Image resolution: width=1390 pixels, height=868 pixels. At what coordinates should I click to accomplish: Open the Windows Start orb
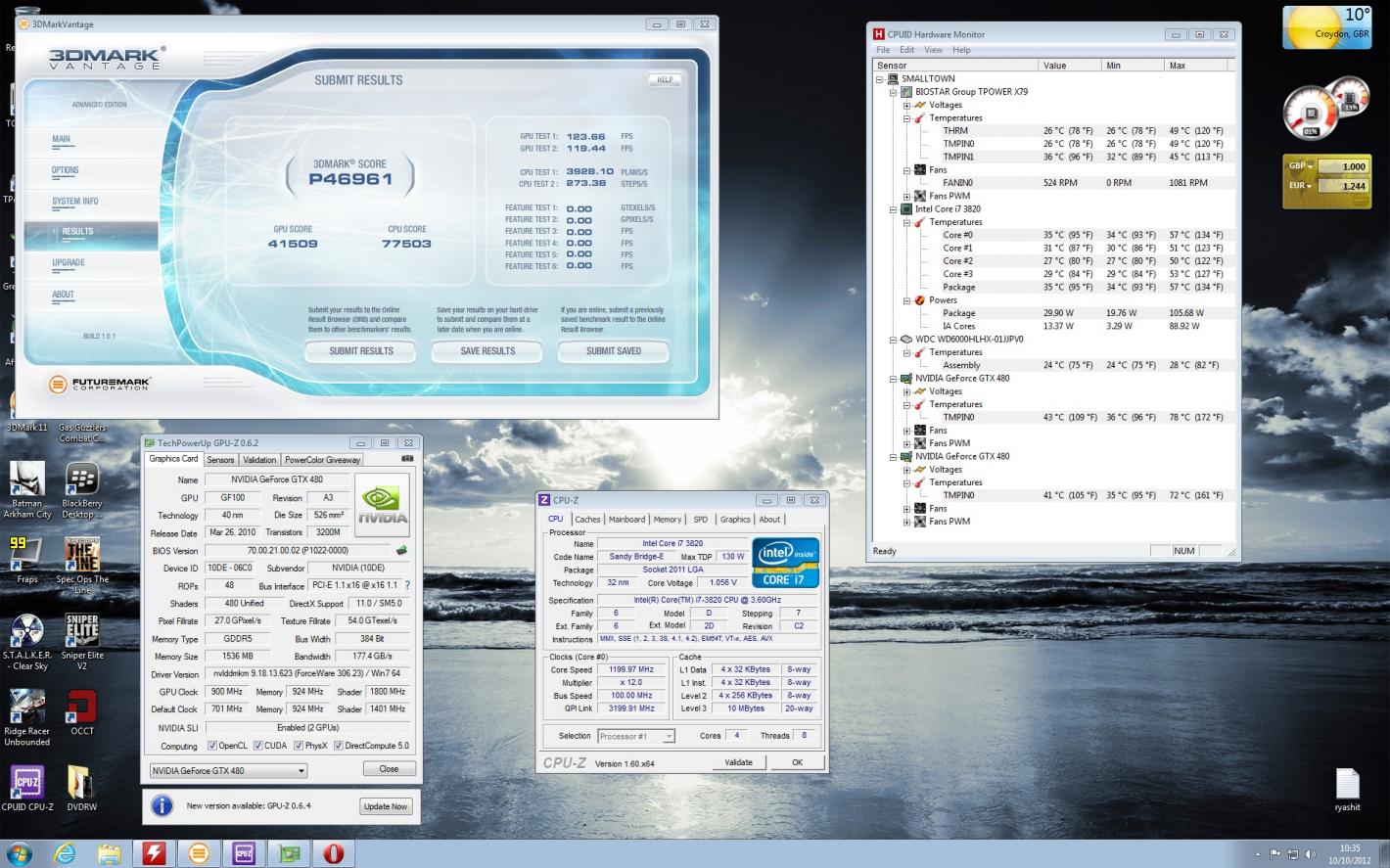pyautogui.click(x=20, y=853)
